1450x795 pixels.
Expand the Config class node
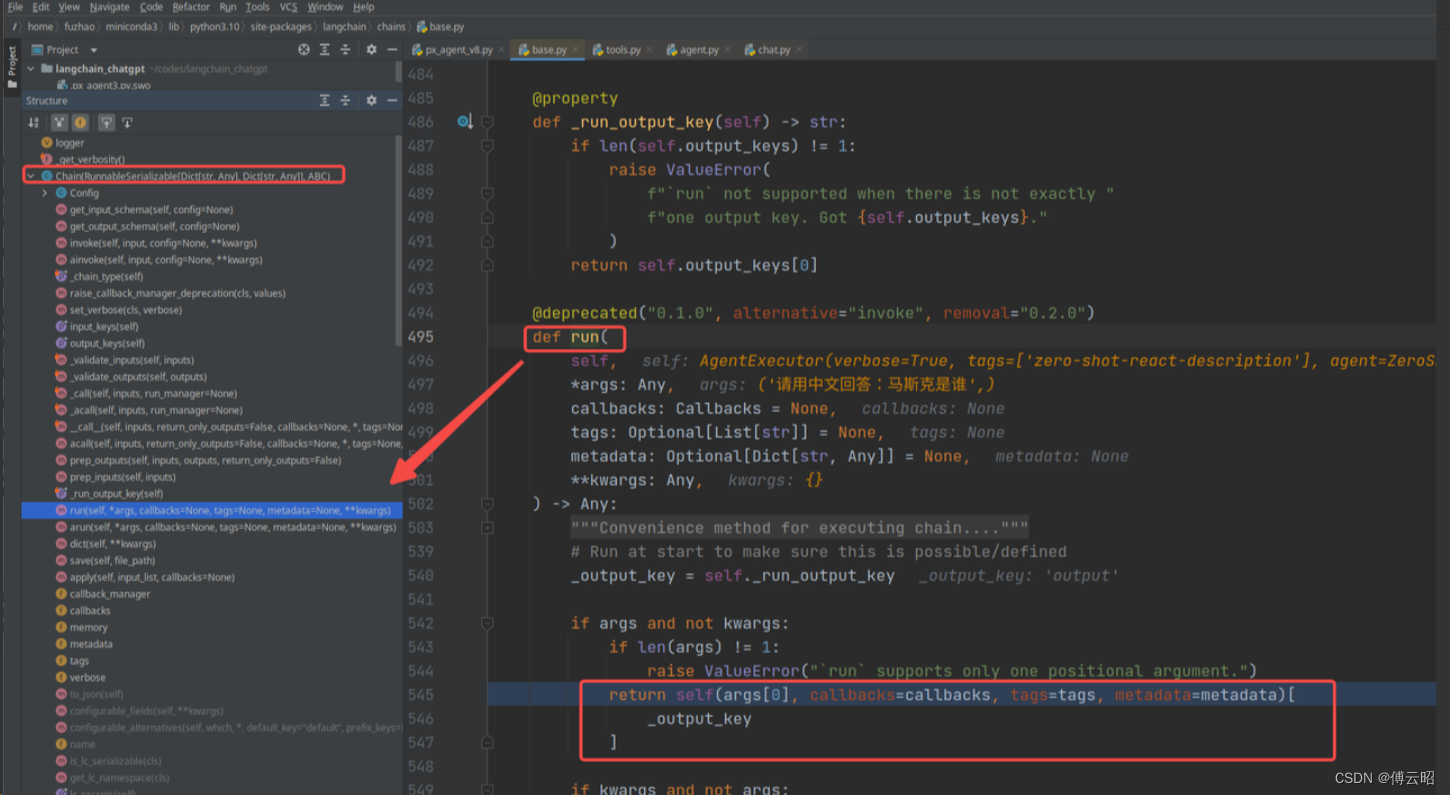point(45,193)
